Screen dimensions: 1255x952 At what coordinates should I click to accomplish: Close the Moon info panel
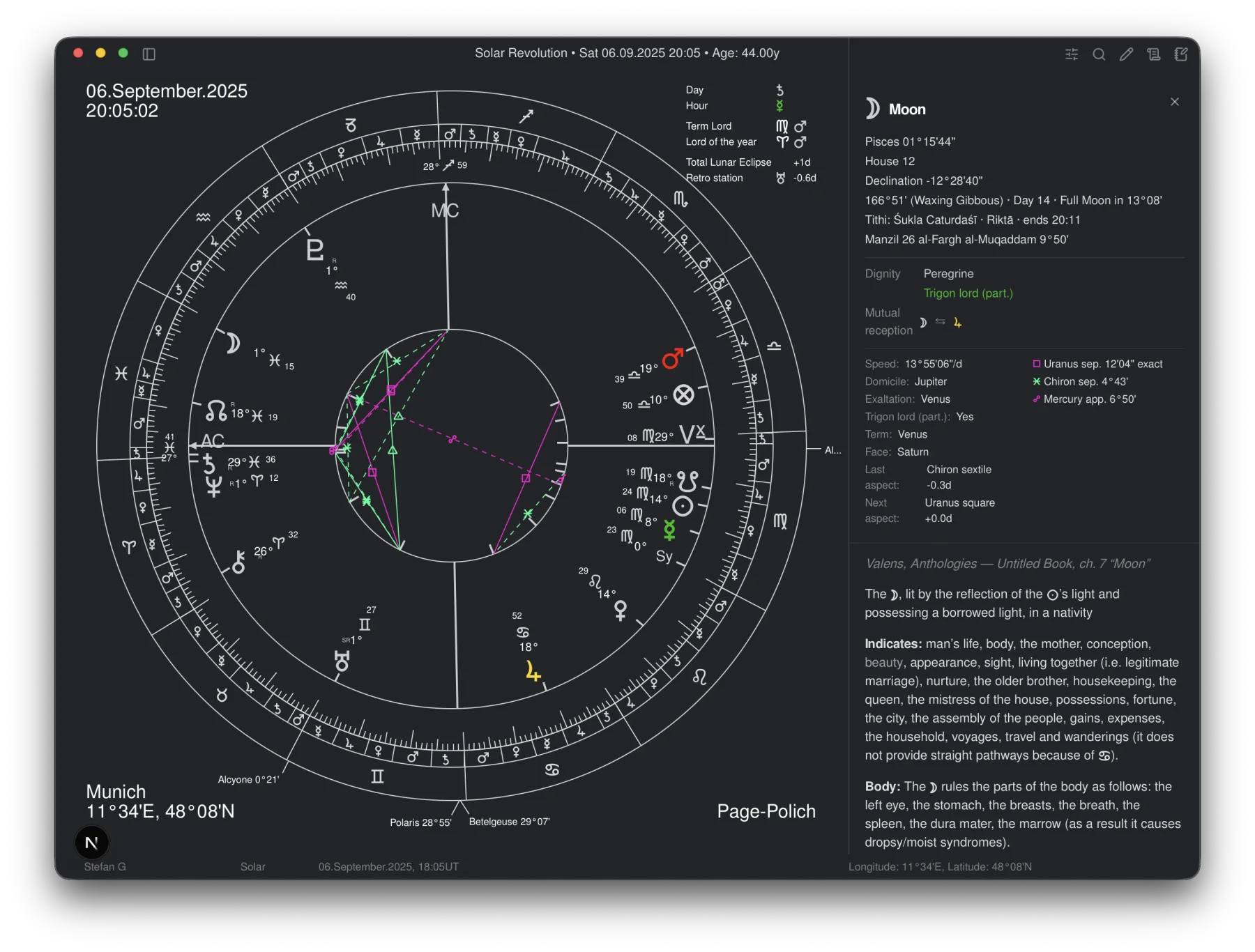point(1175,102)
